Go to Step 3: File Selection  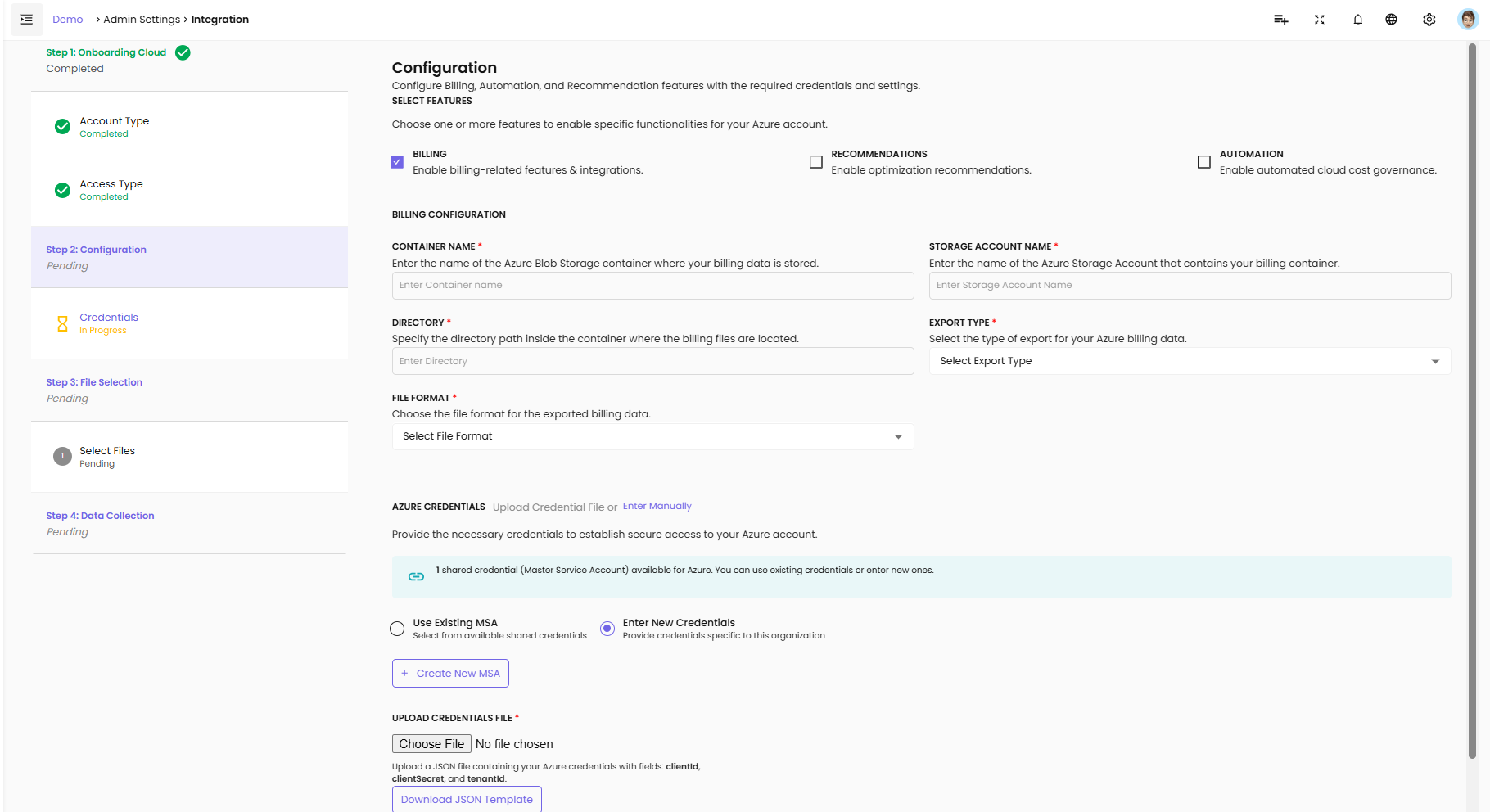click(94, 382)
